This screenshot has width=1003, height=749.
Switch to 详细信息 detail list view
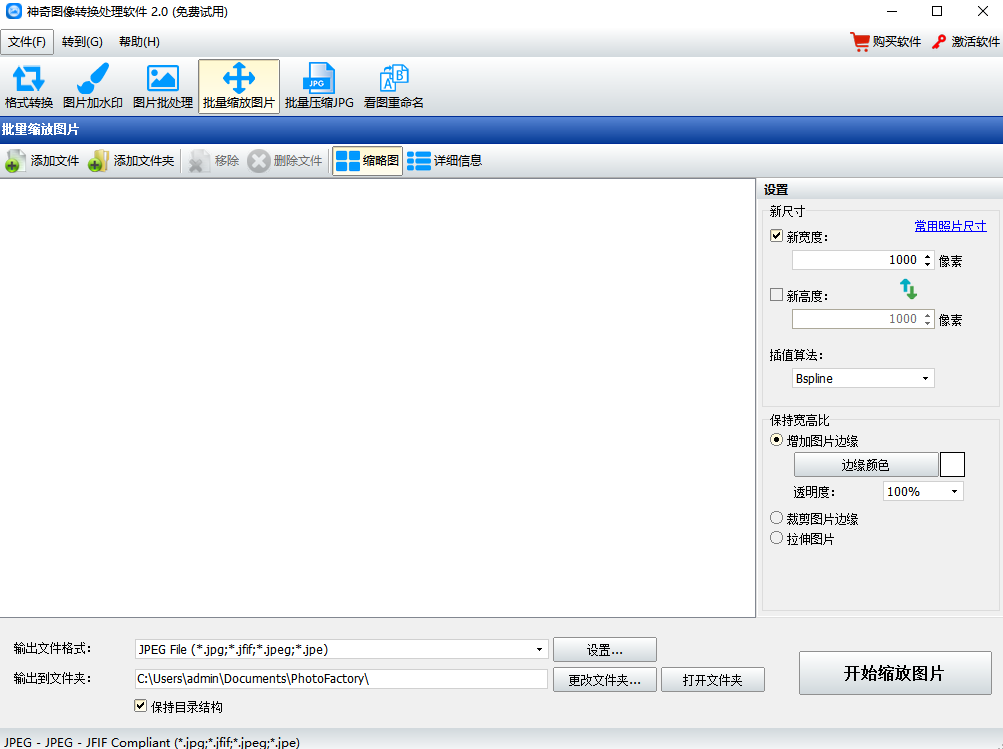point(445,161)
